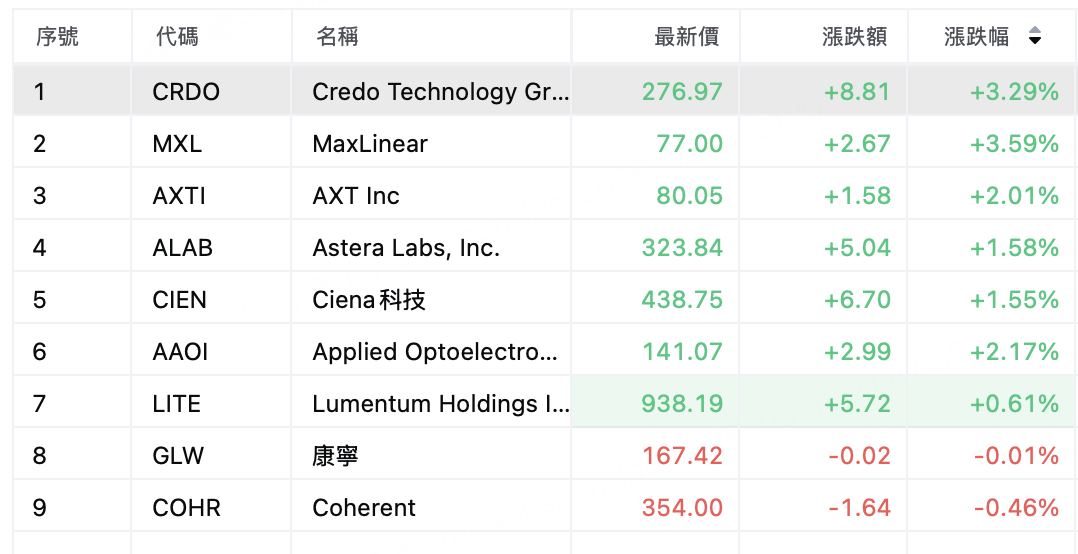Select the 康寧 stock name
Image resolution: width=1078 pixels, height=554 pixels.
click(x=335, y=456)
